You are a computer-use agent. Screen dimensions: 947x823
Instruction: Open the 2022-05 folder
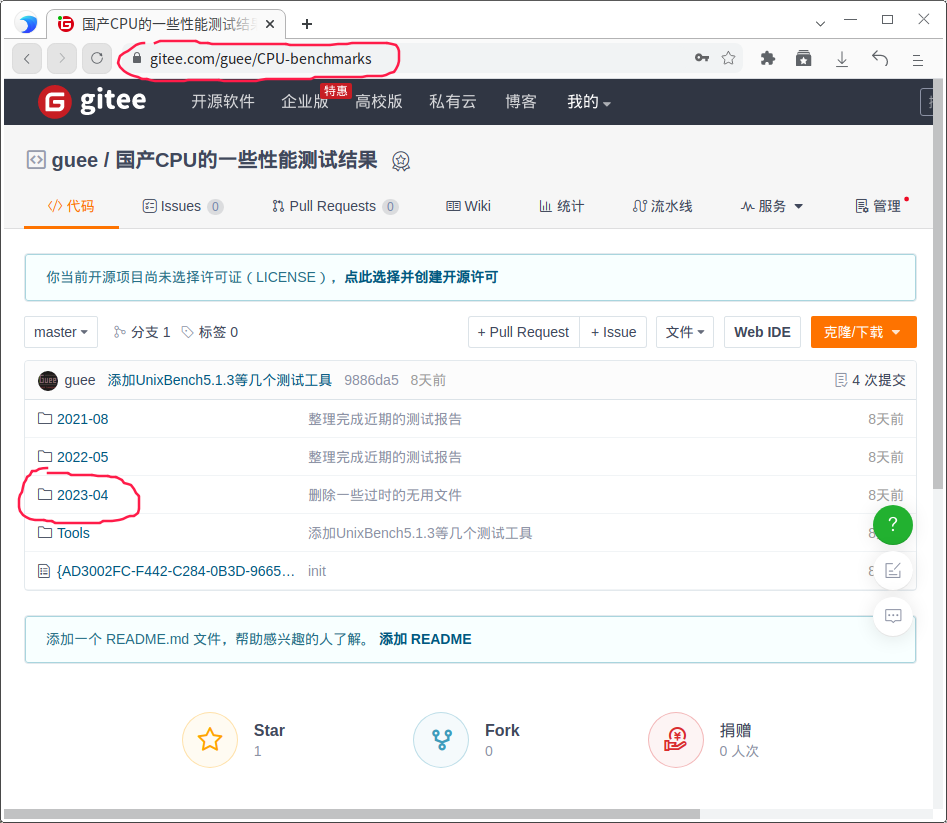pyautogui.click(x=82, y=457)
